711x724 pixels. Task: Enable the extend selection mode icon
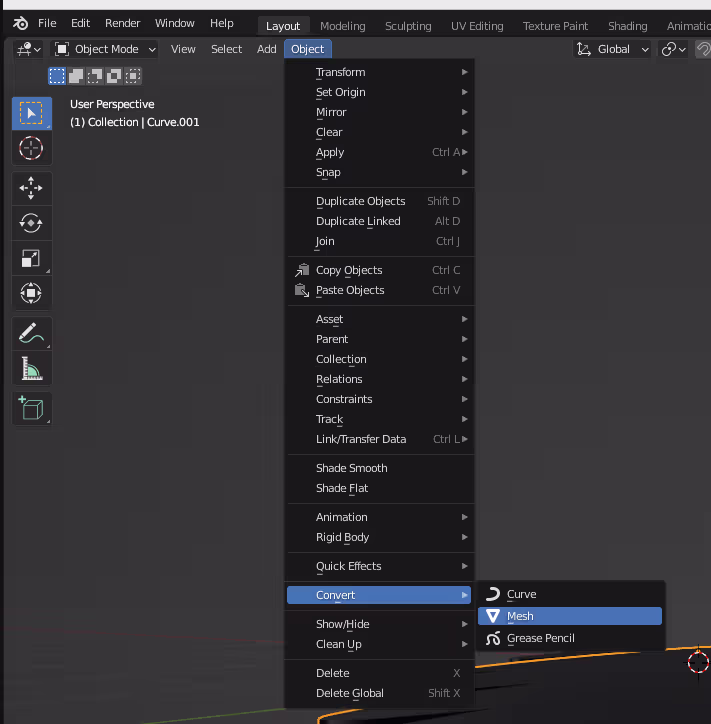(76, 75)
